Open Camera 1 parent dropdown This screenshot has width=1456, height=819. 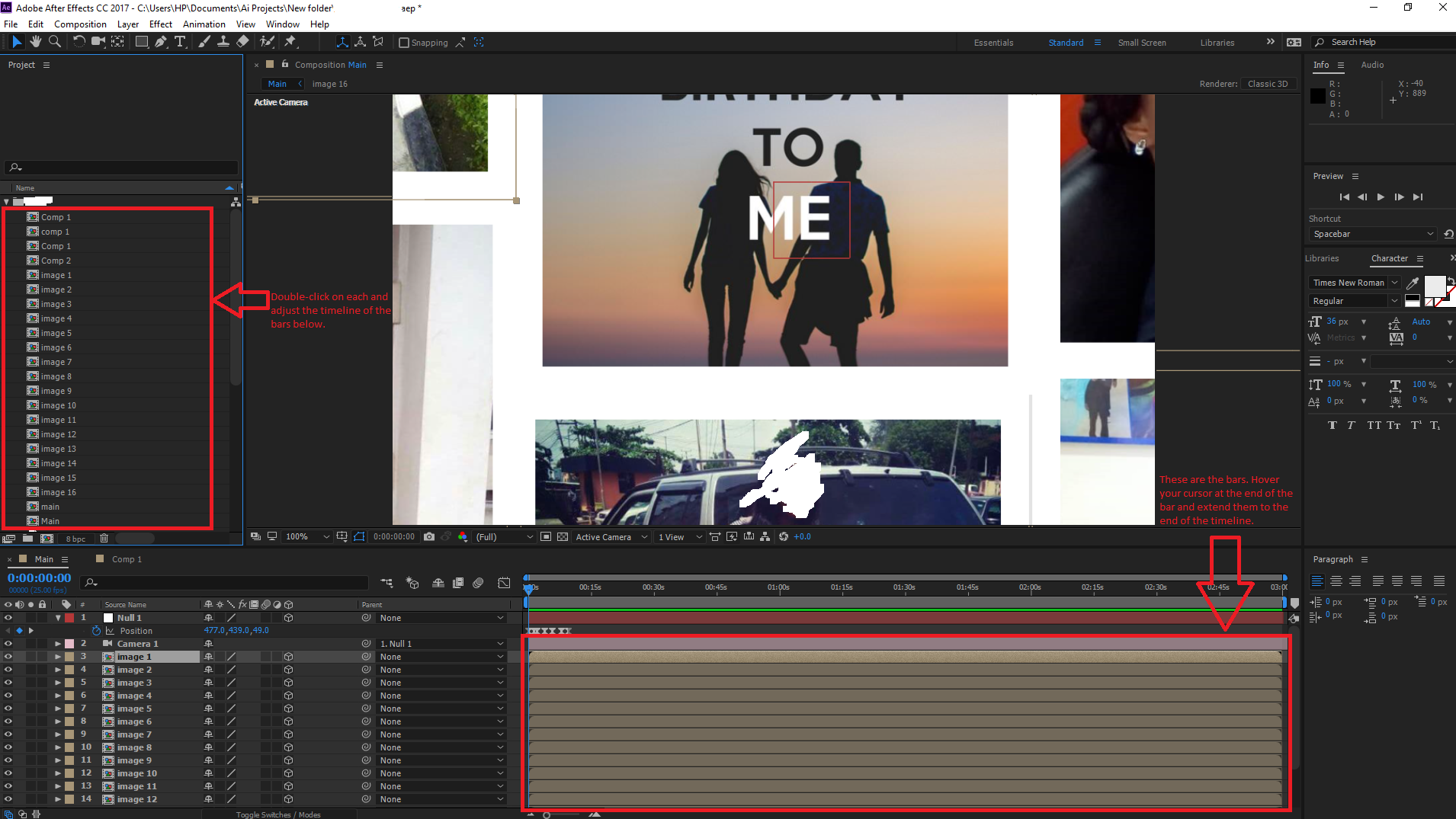point(441,644)
